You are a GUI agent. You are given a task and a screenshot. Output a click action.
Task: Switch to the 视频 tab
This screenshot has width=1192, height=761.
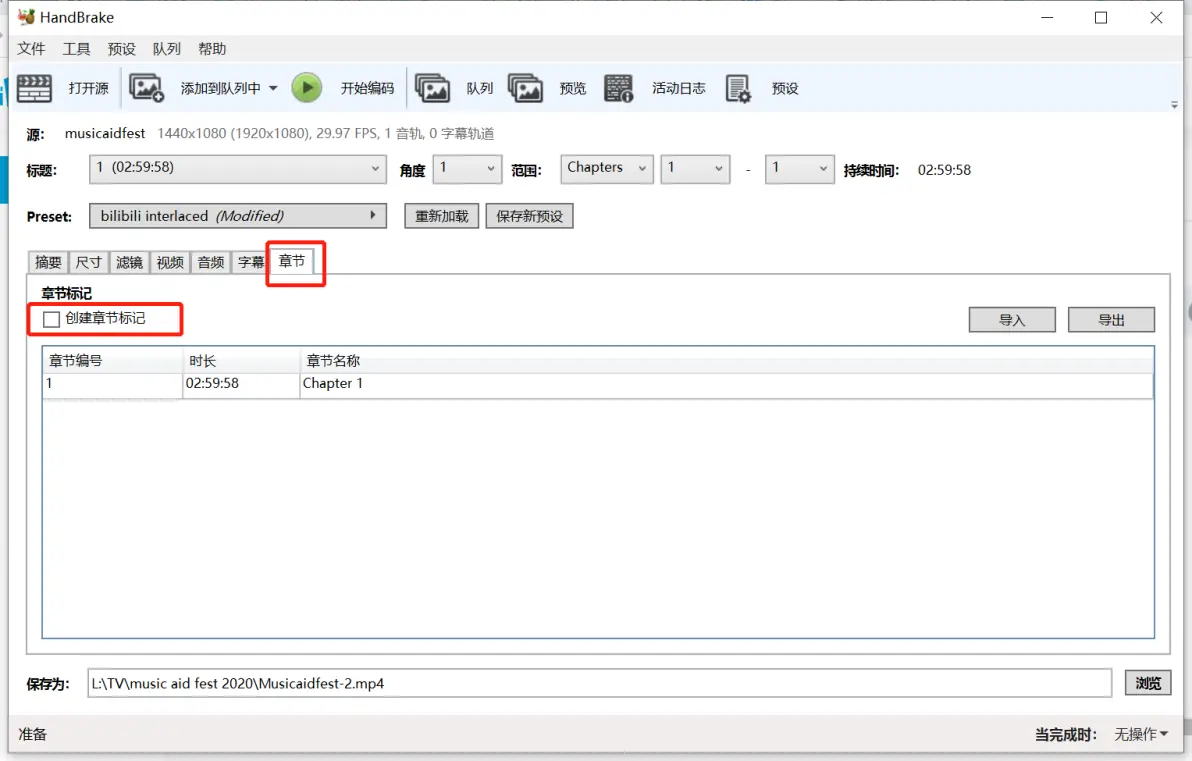click(x=170, y=262)
